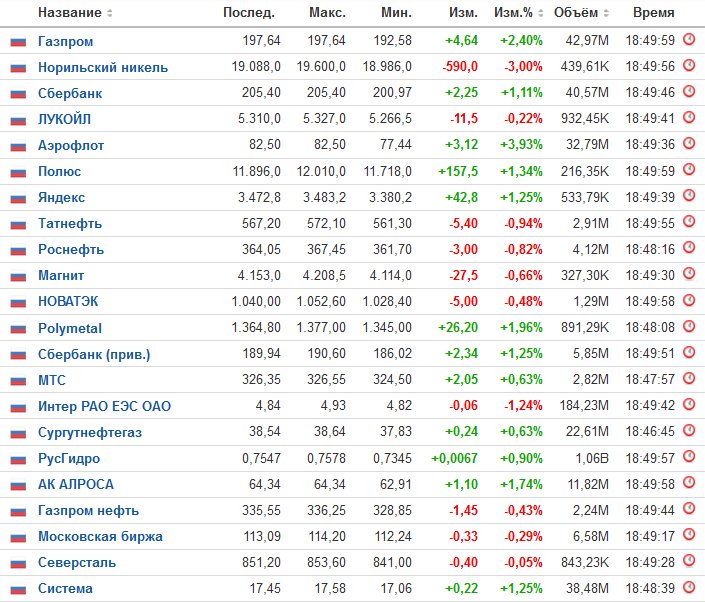
Task: Click the clock icon in Норильский никель row
Action: 689,65
